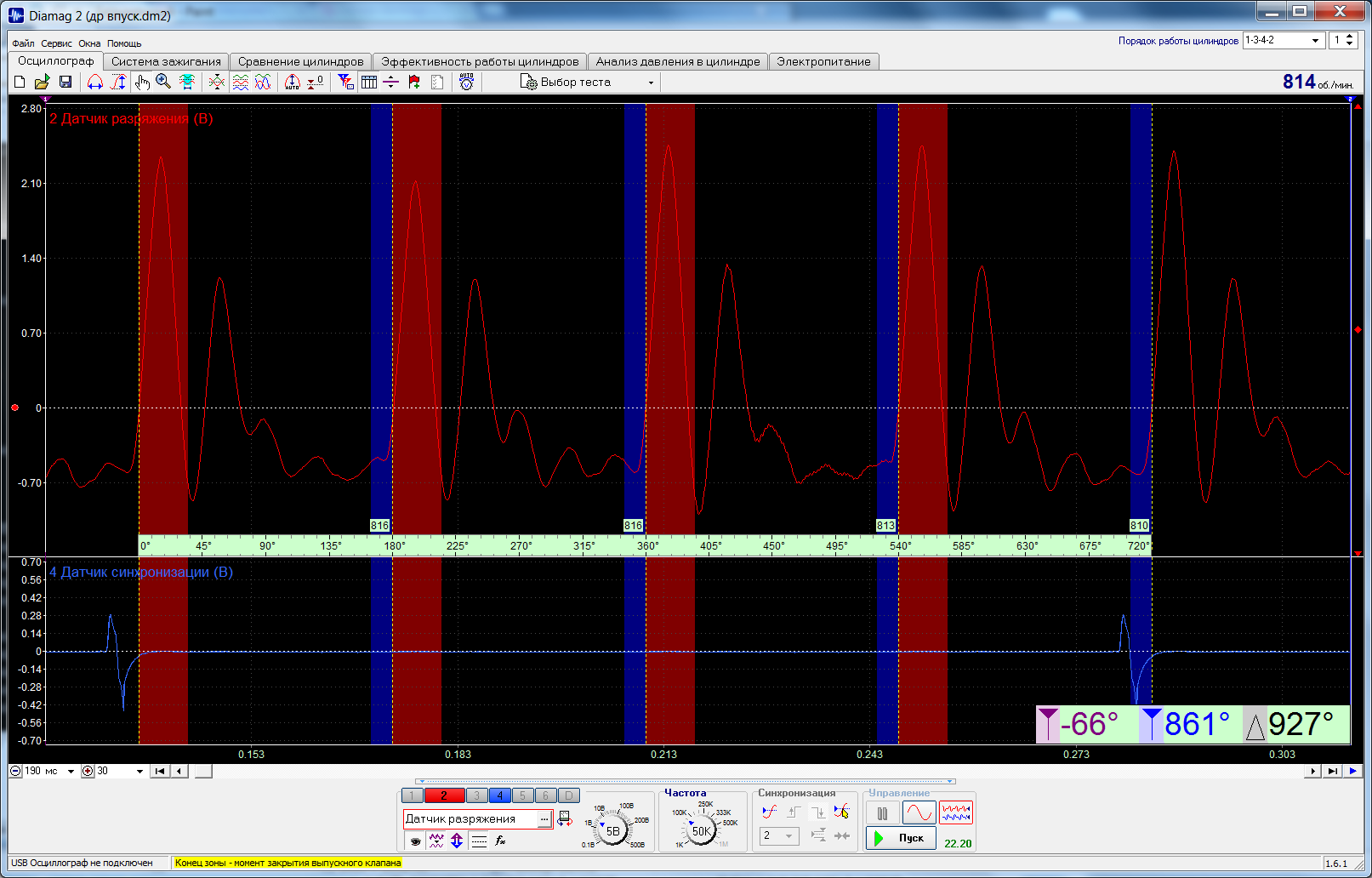This screenshot has height=878, width=1372.
Task: Create a new file with the blank page icon
Action: click(20, 82)
